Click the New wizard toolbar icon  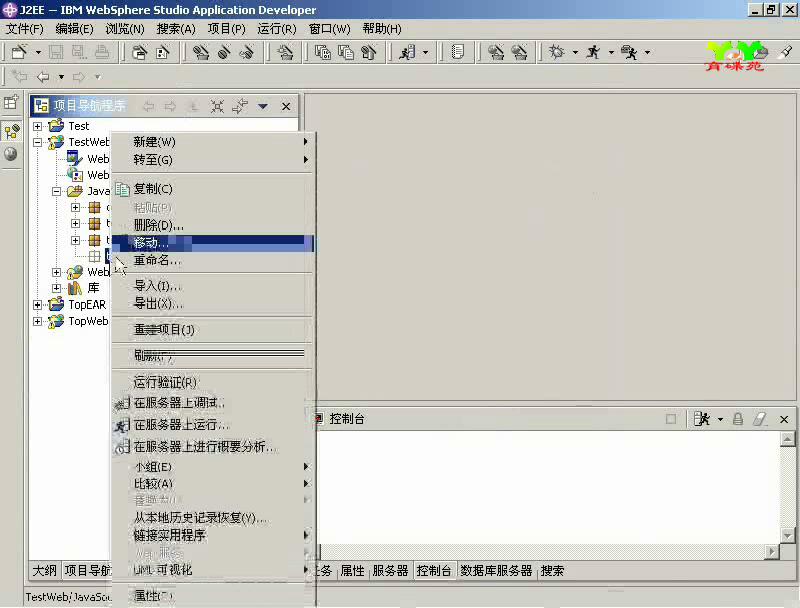pyautogui.click(x=19, y=52)
